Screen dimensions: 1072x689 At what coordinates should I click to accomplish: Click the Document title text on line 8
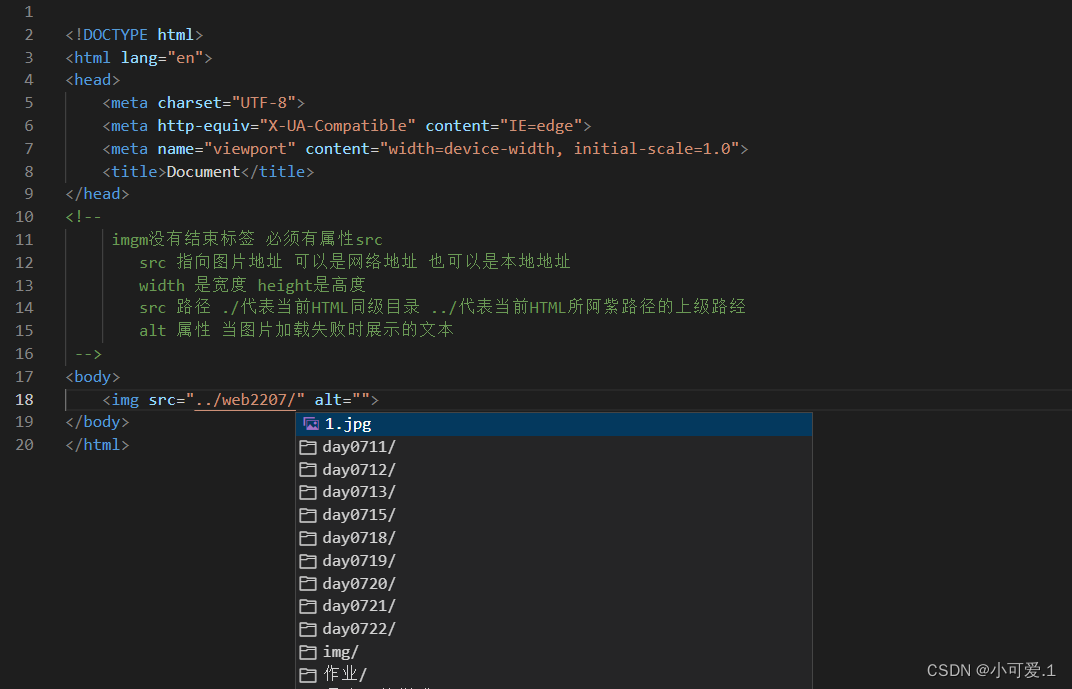(202, 171)
